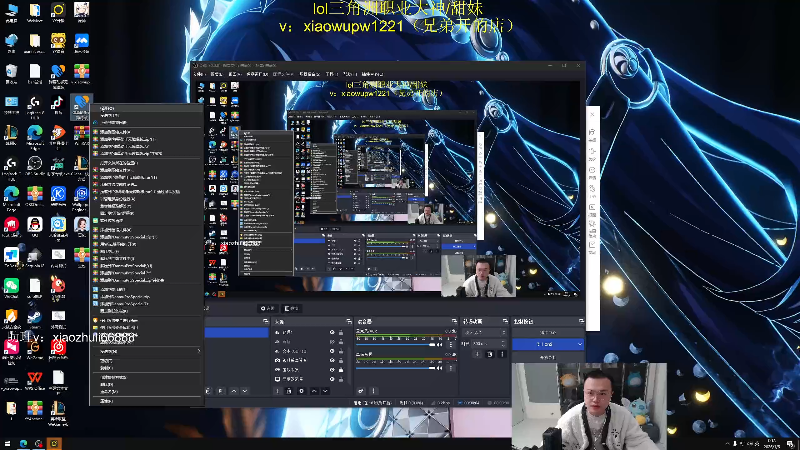The image size is (800, 450).
Task: Open the File menu in OBS menu bar
Action: point(198,74)
